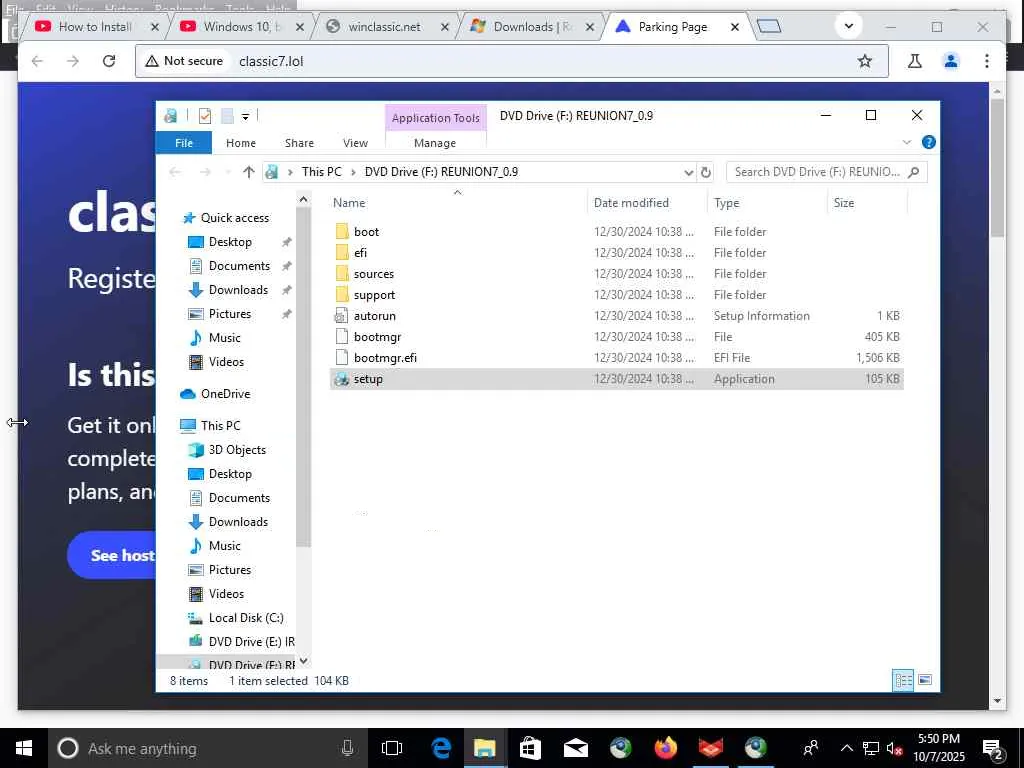Open Firefox from the taskbar

pos(665,748)
